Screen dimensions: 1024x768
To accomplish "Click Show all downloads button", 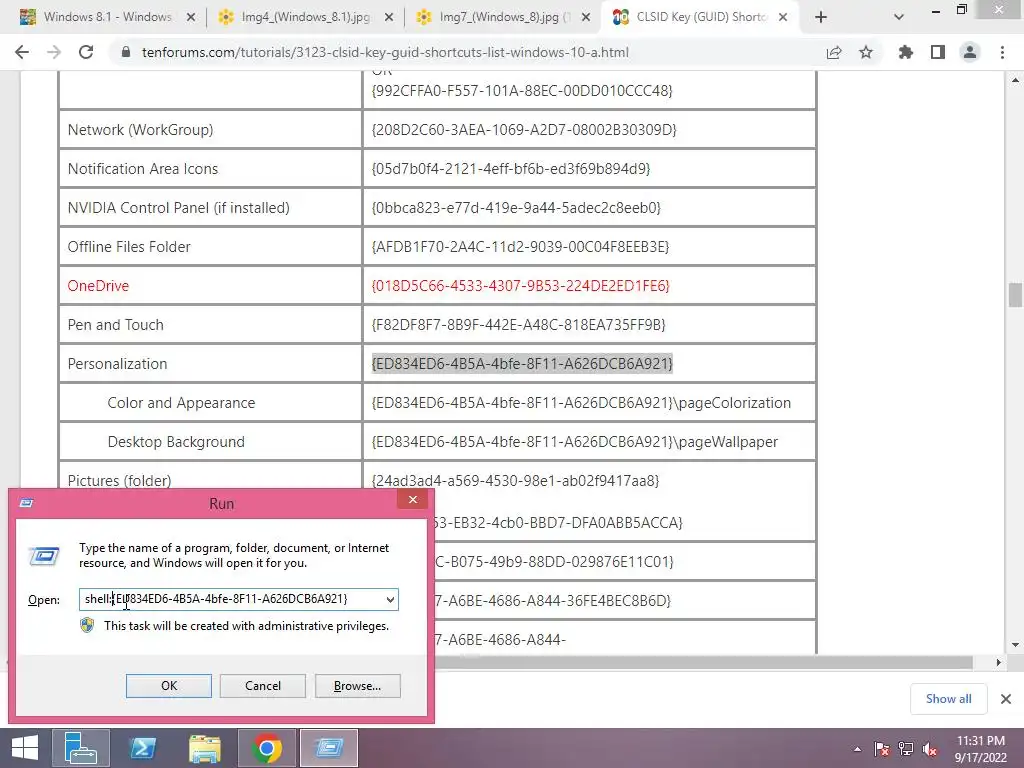I will [x=948, y=699].
